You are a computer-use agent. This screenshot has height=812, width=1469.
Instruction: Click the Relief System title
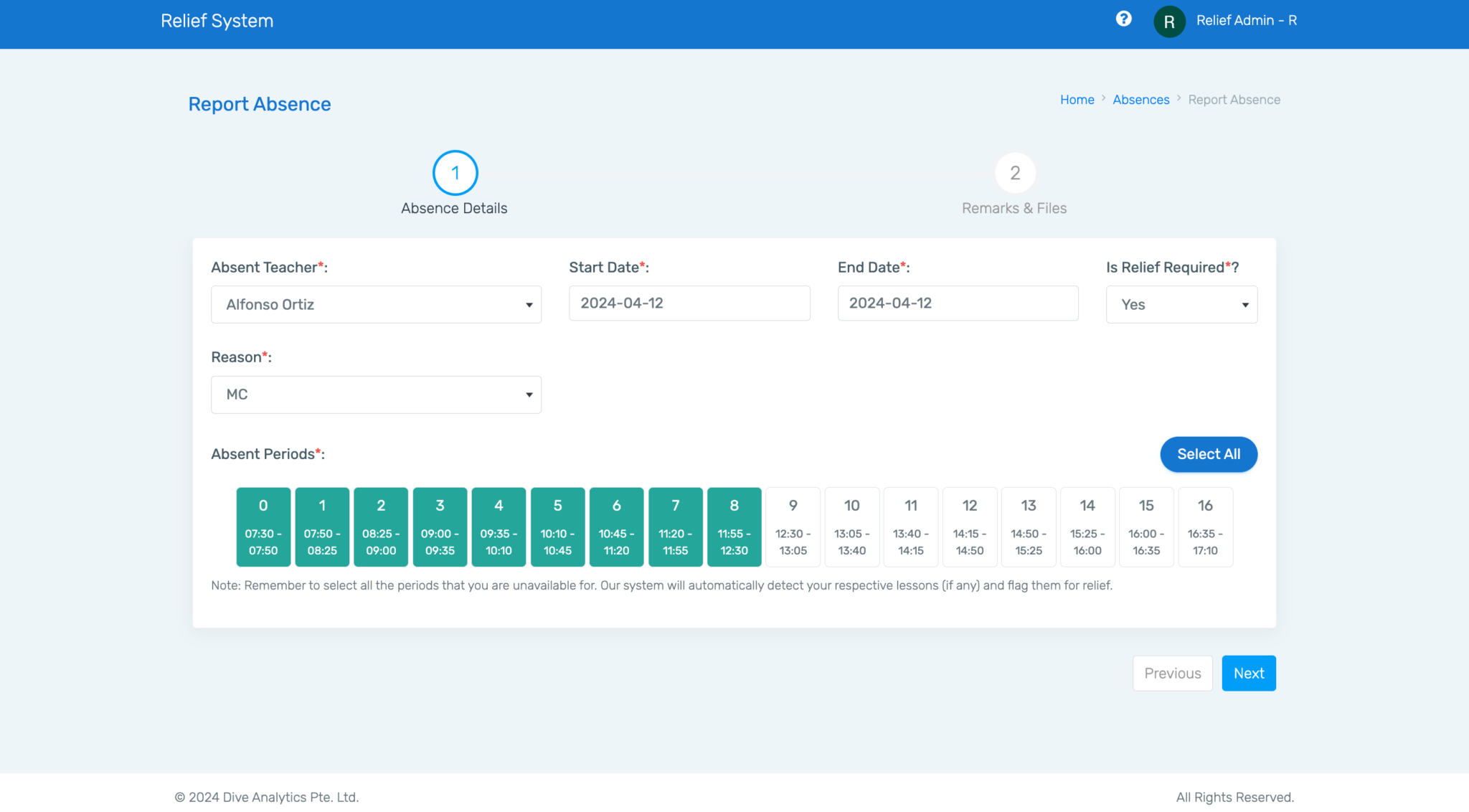(217, 21)
